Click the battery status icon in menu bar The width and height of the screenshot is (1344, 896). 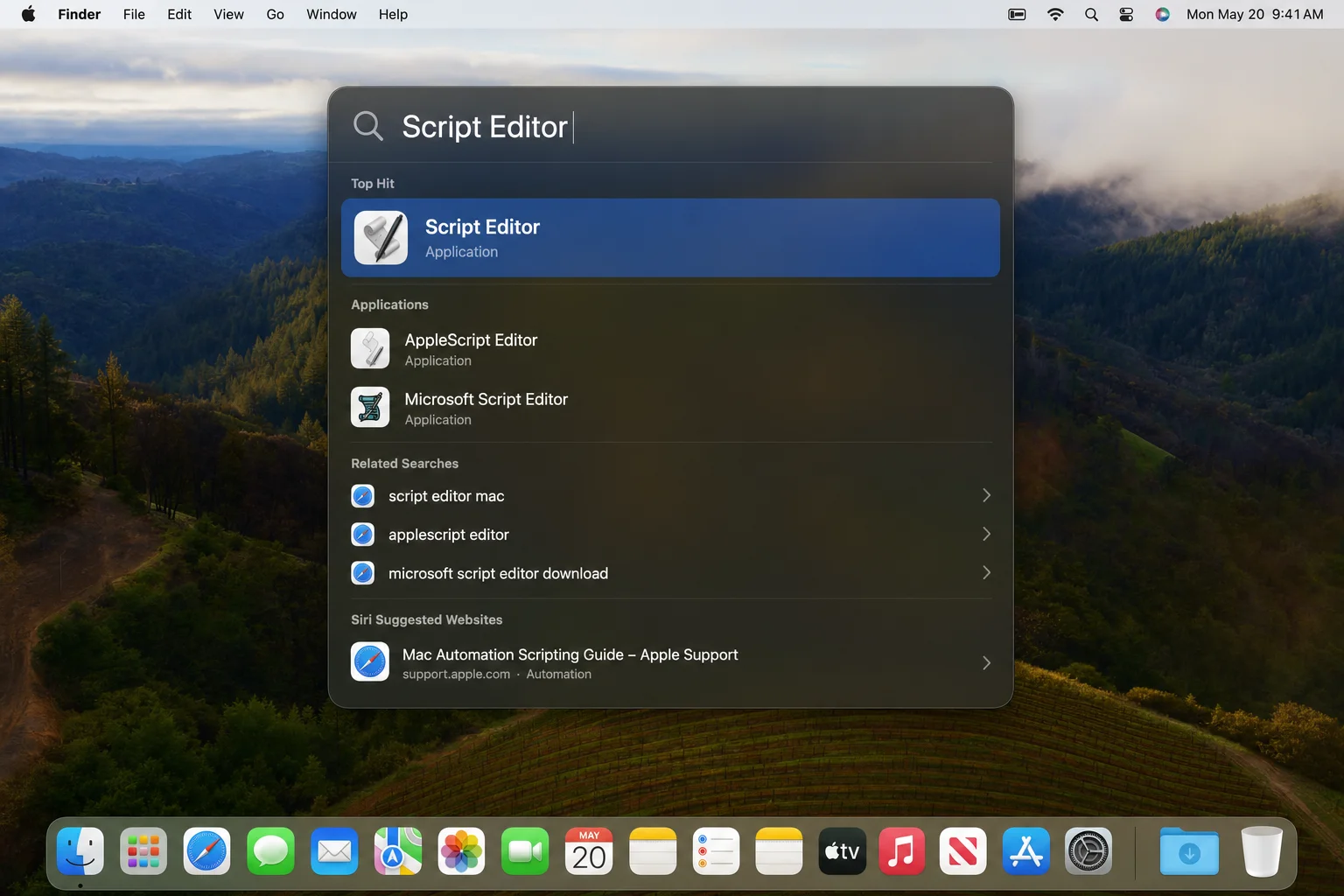tap(1017, 14)
